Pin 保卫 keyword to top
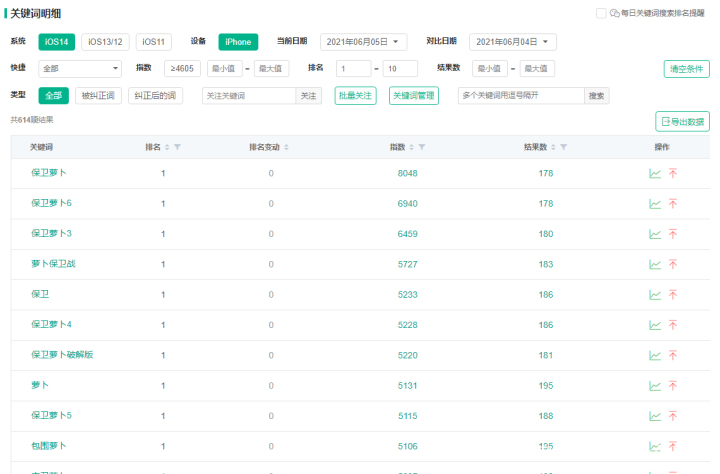Image resolution: width=720 pixels, height=474 pixels. pyautogui.click(x=673, y=295)
